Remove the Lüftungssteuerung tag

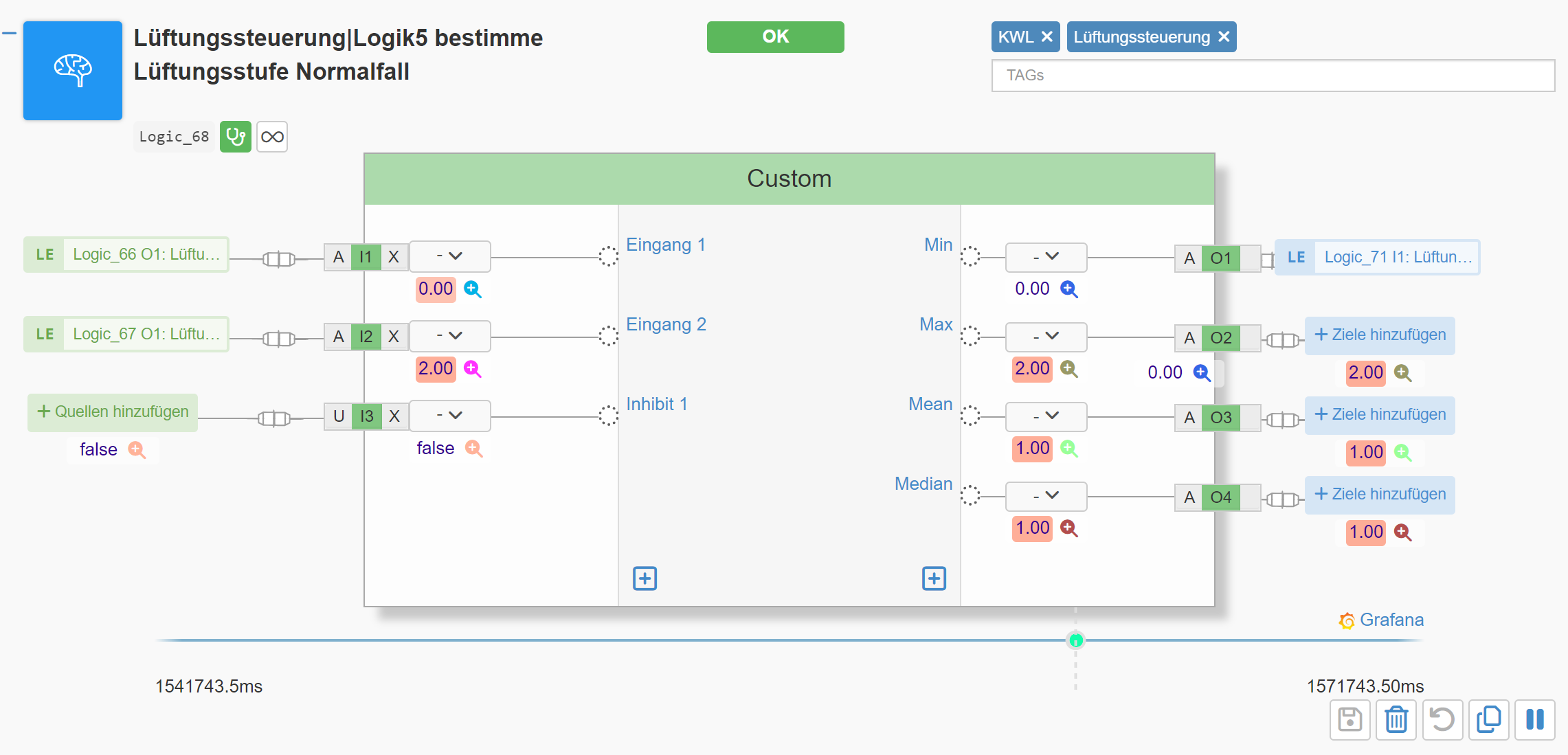pos(1224,37)
